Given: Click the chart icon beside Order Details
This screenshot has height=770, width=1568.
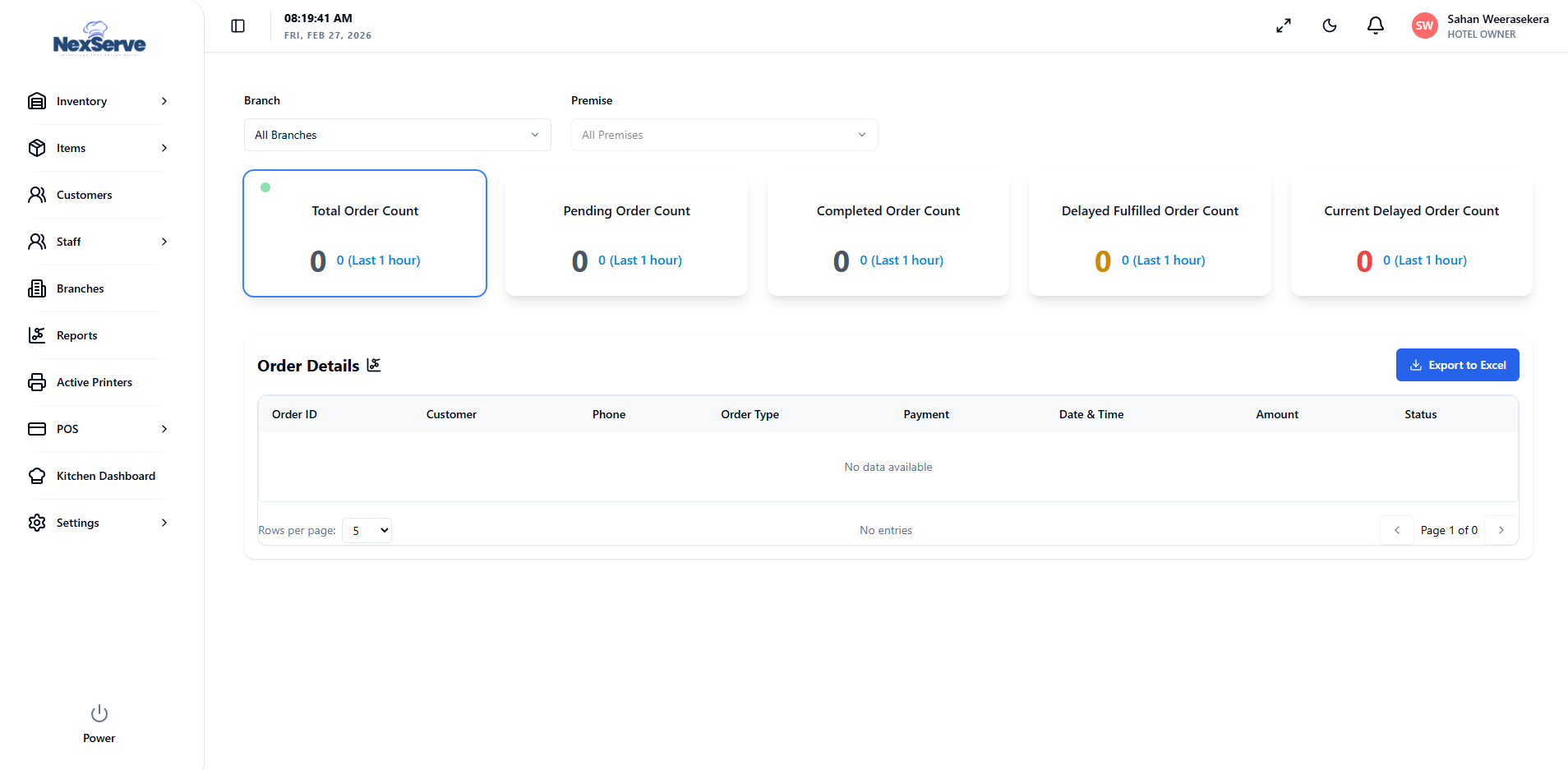Looking at the screenshot, I should (374, 365).
